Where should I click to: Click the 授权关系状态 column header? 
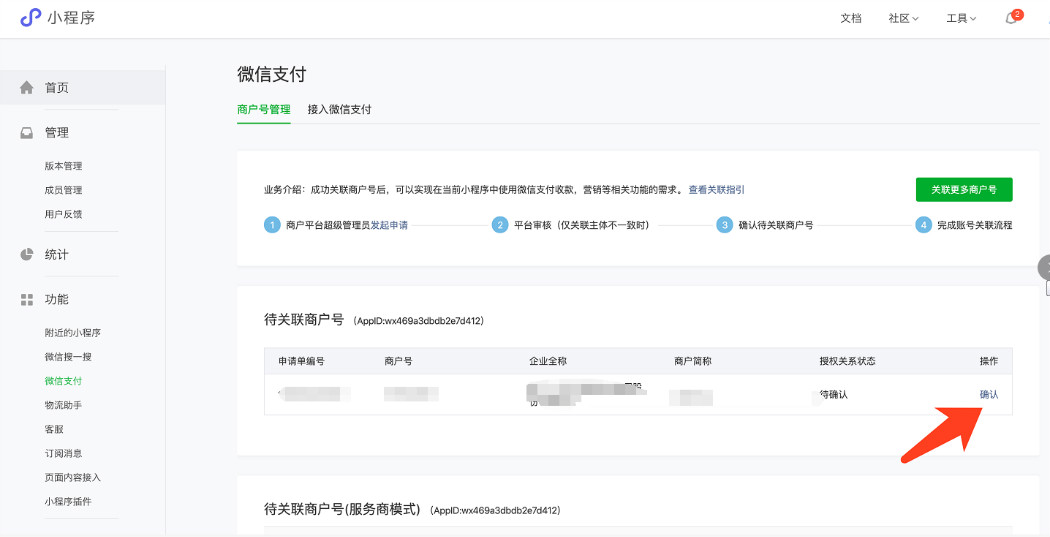click(x=847, y=361)
